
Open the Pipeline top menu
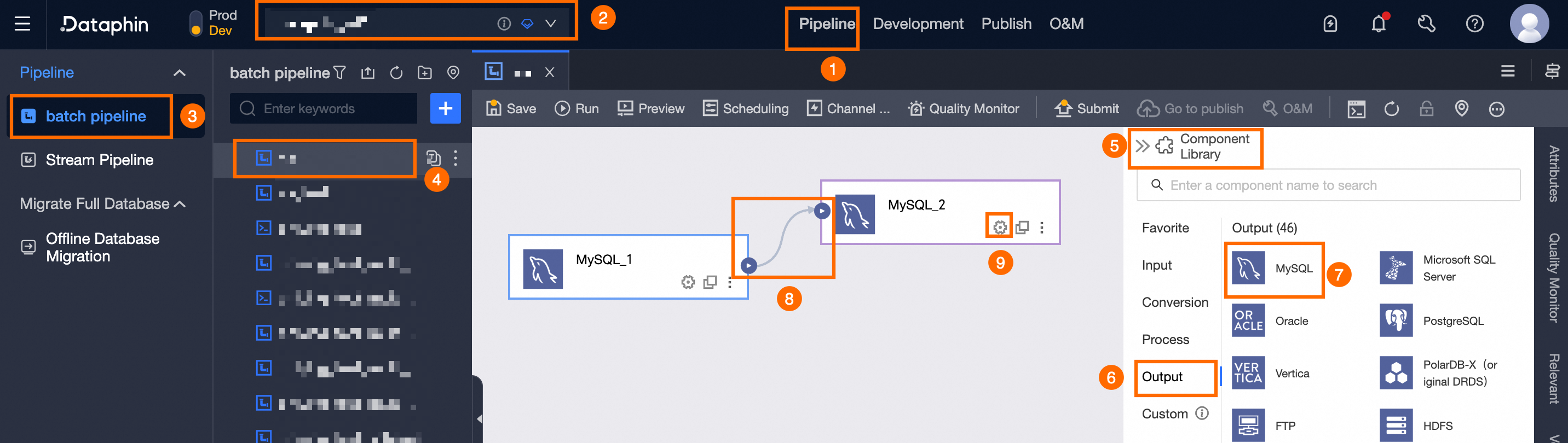[827, 24]
